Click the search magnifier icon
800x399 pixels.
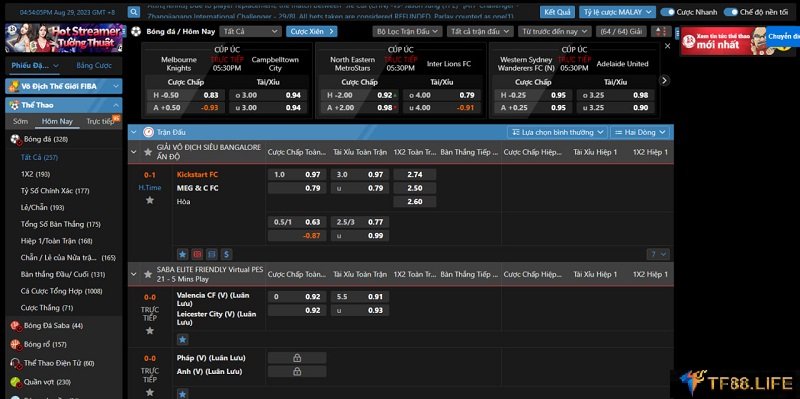pos(134,12)
